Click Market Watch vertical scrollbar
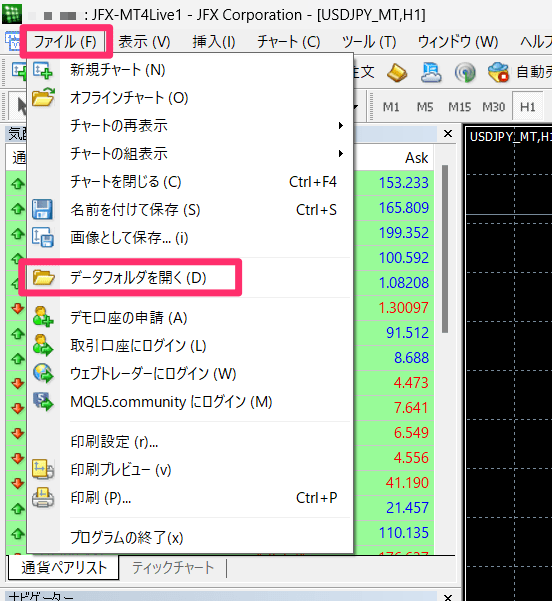Screen dimensions: 552x601 [445, 249]
